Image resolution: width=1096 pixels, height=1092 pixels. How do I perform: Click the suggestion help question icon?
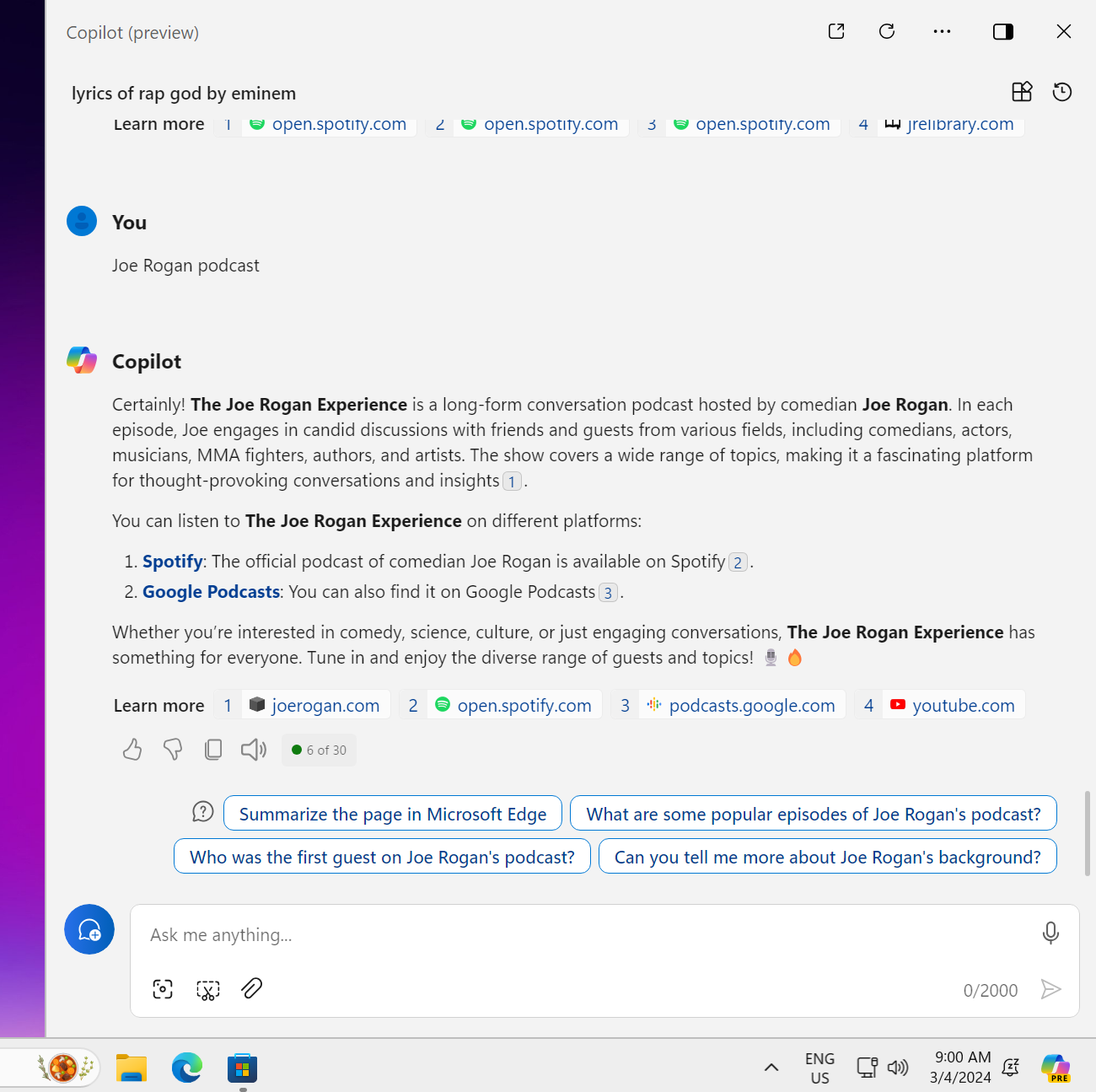click(x=203, y=811)
